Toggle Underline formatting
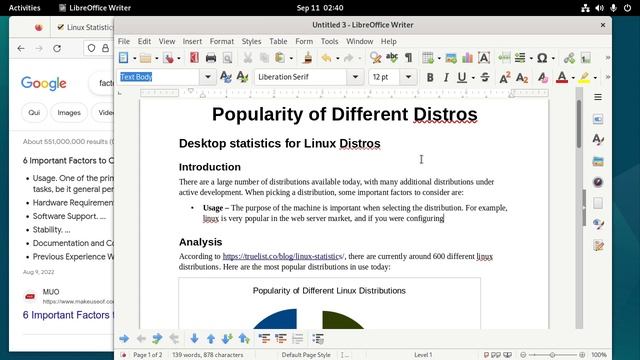 462,77
